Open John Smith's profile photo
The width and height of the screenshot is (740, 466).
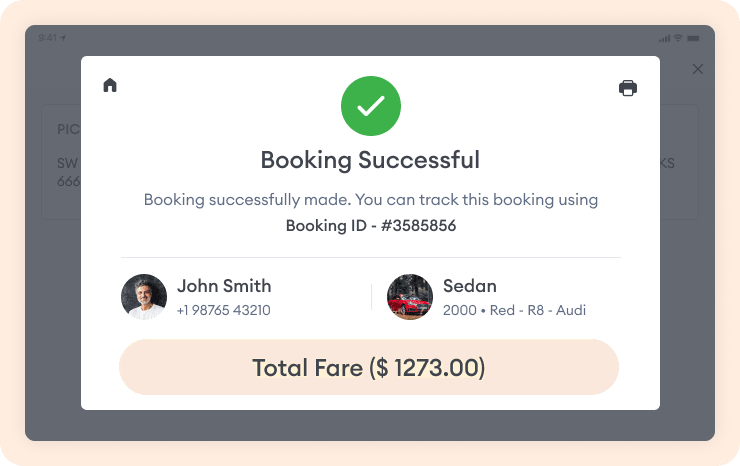click(x=144, y=297)
